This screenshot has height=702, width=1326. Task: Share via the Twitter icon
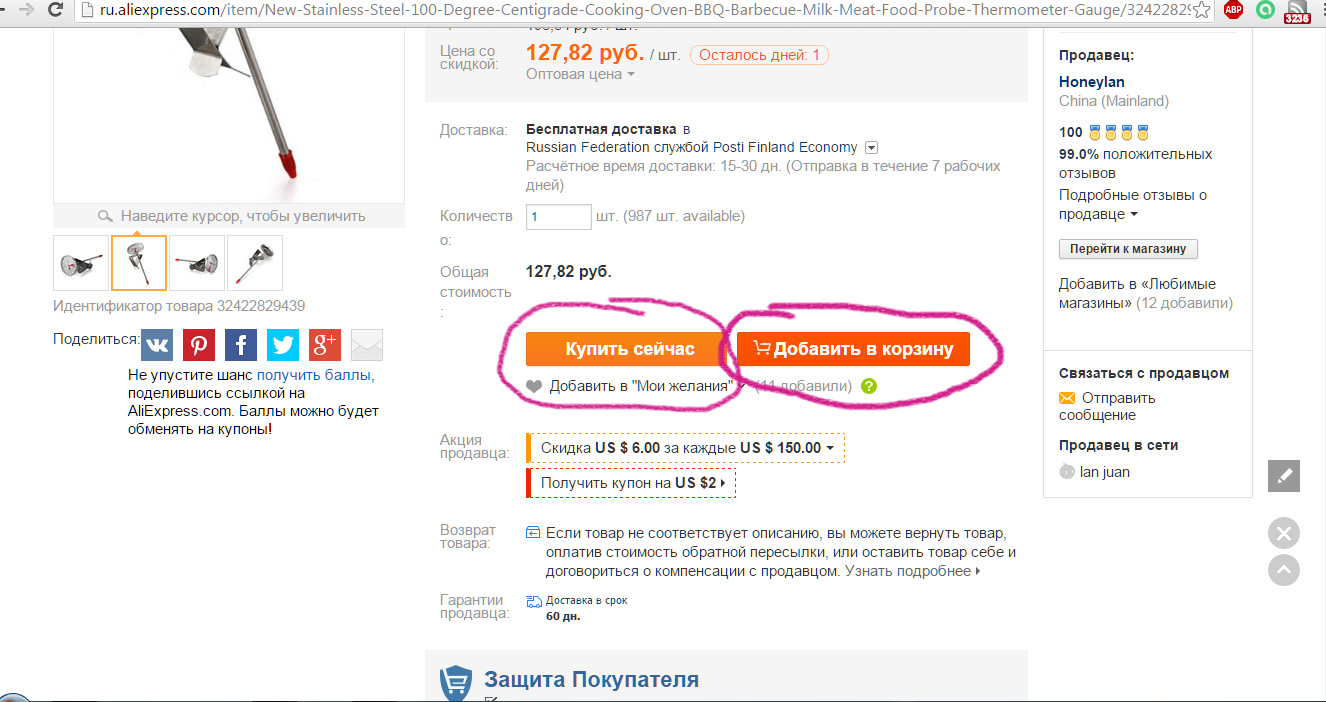[x=283, y=345]
